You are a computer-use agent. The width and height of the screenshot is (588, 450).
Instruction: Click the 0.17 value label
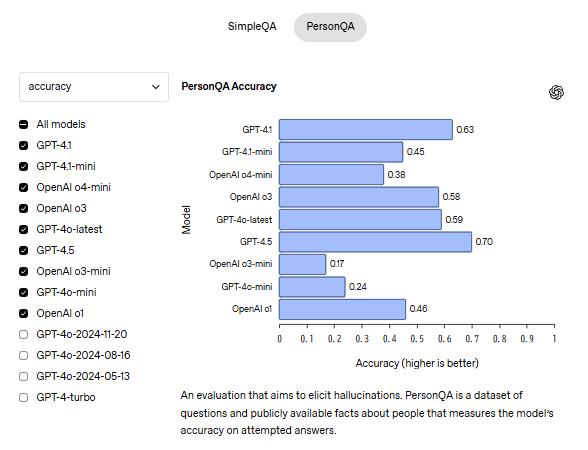click(x=337, y=264)
